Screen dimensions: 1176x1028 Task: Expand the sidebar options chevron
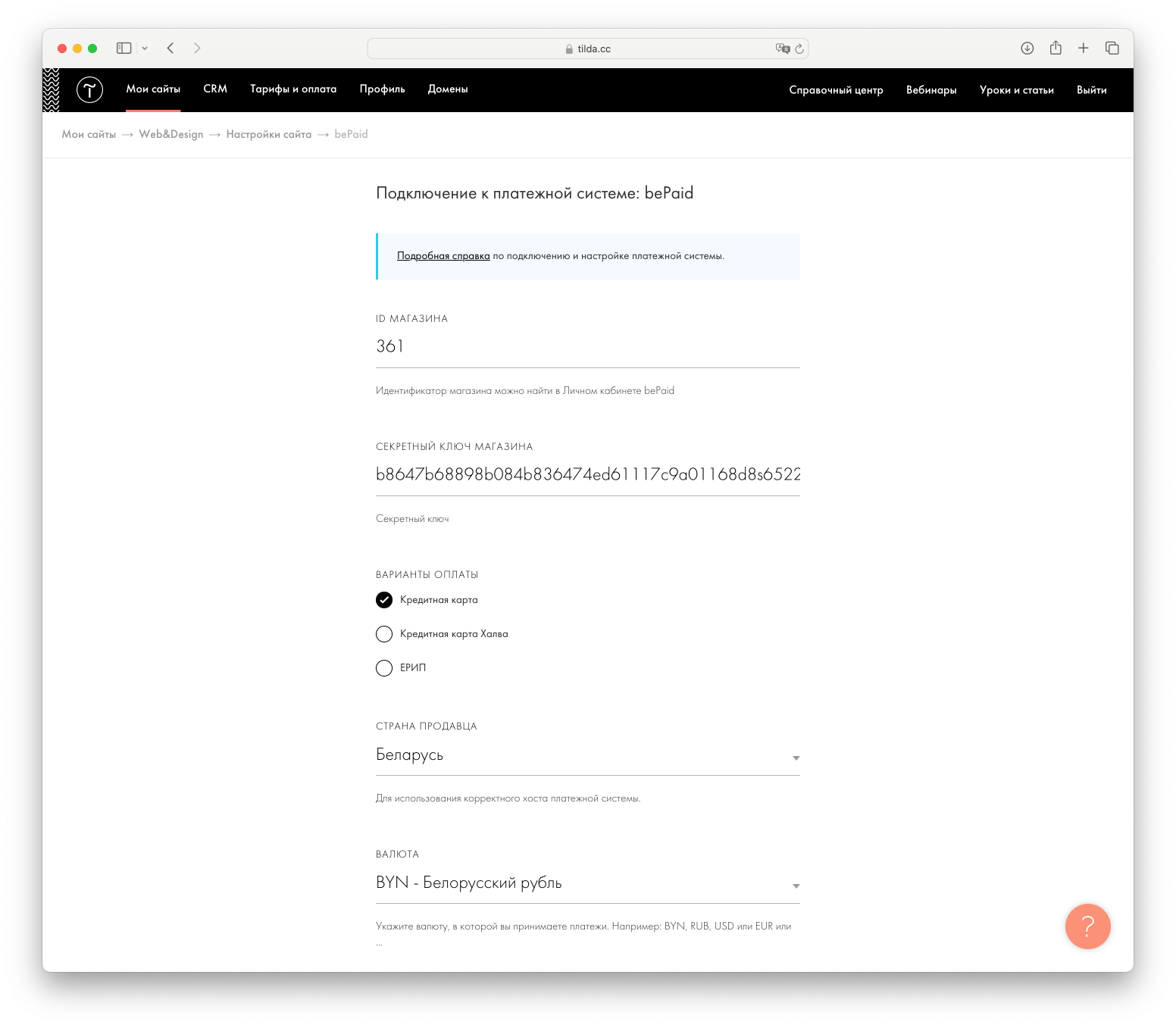(x=145, y=48)
